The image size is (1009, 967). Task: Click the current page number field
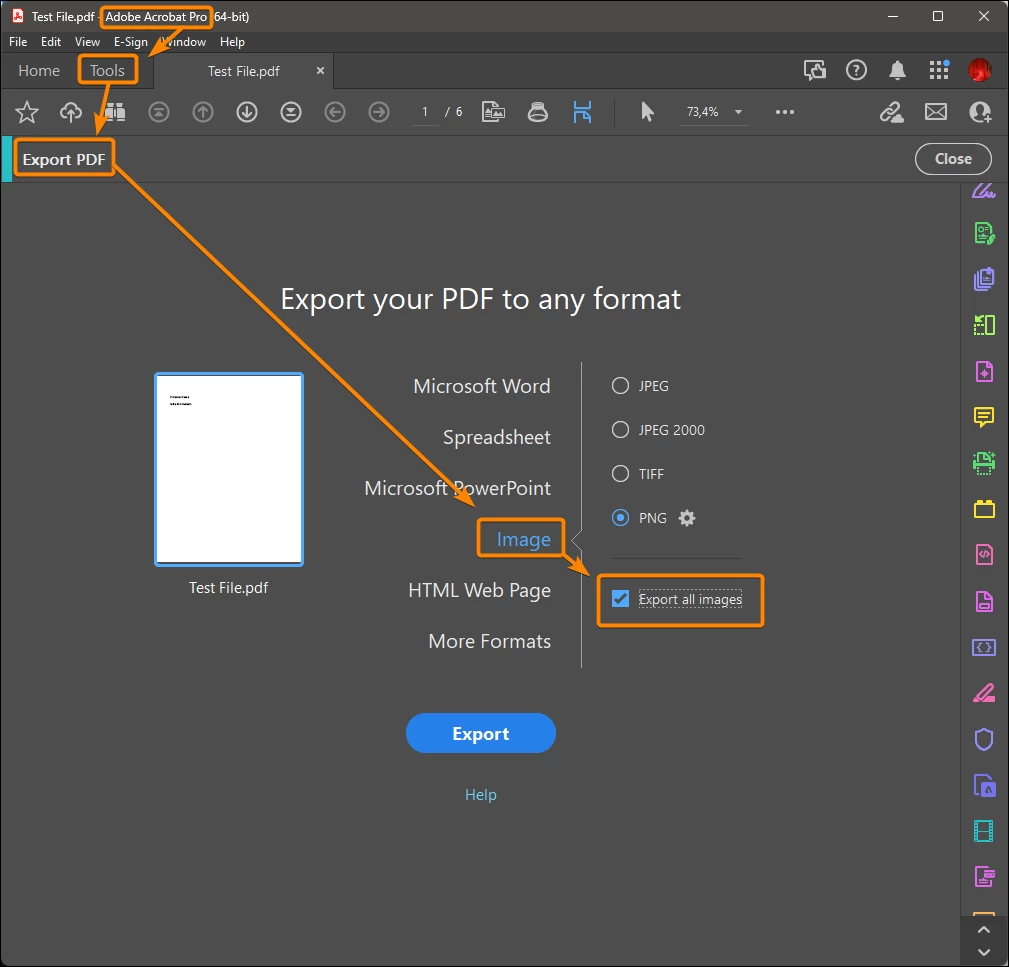point(425,112)
